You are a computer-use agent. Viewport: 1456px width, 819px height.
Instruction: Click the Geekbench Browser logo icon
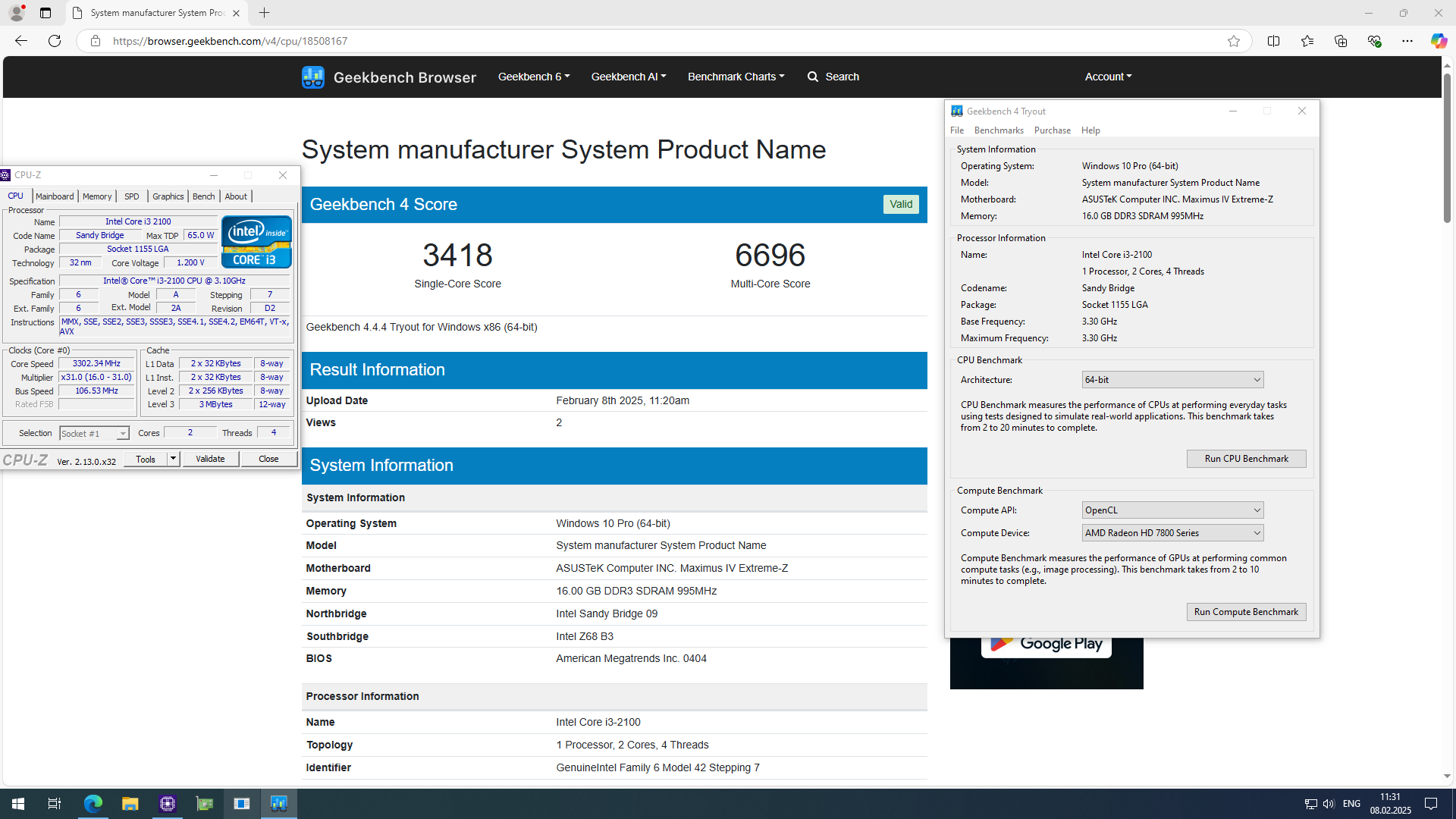[x=312, y=77]
